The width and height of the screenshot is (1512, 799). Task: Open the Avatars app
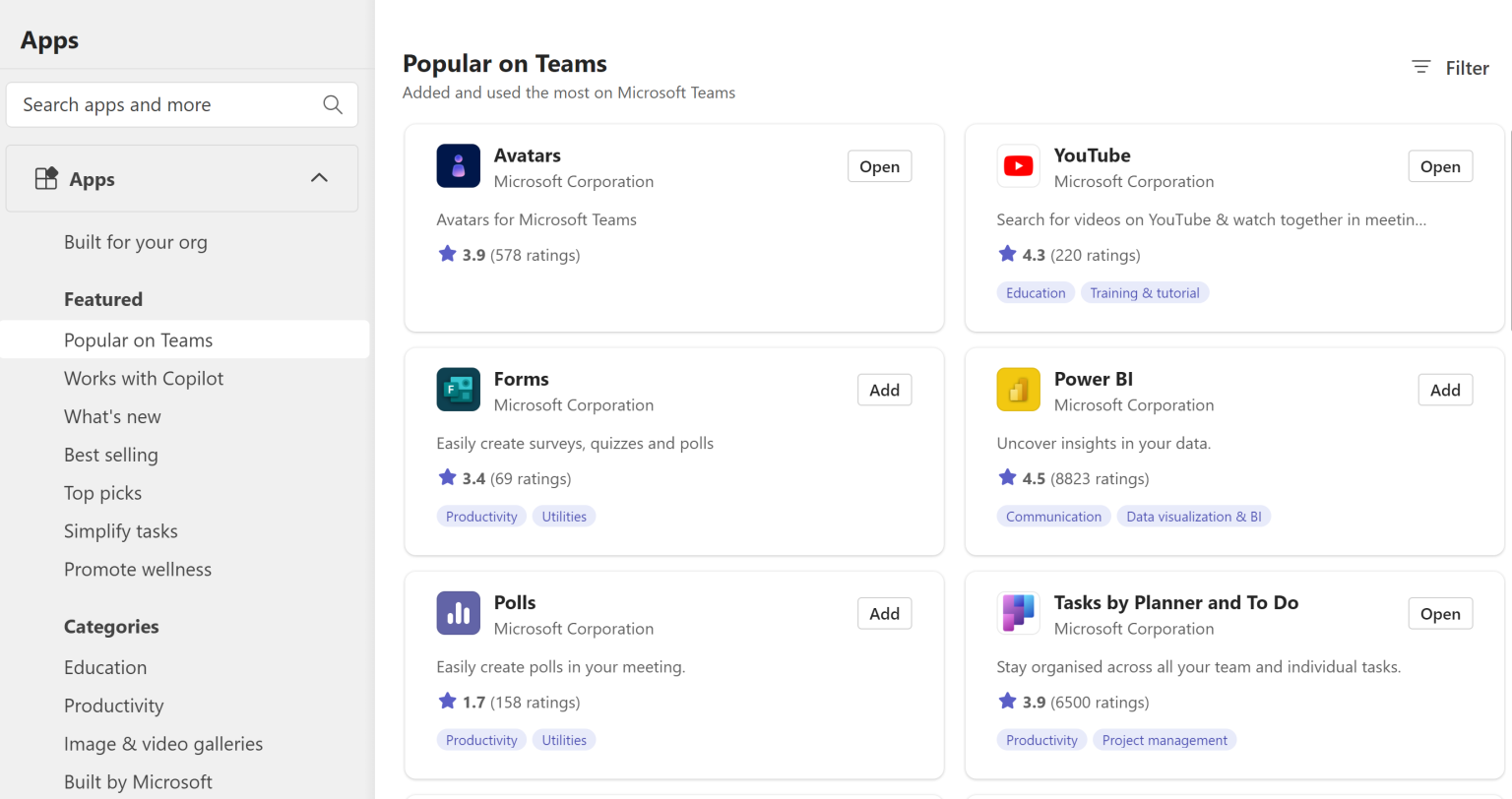tap(879, 165)
